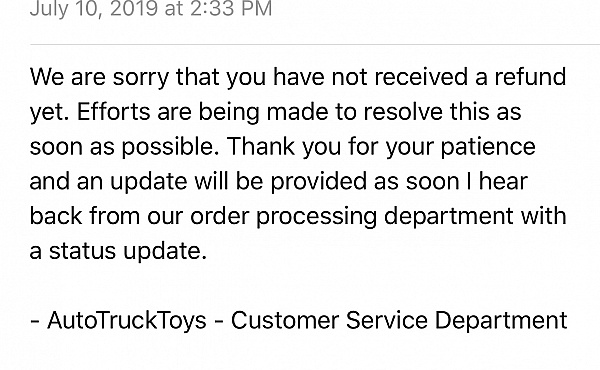The image size is (600, 370).
Task: Click the horizontal divider line under the date
Action: (x=315, y=44)
